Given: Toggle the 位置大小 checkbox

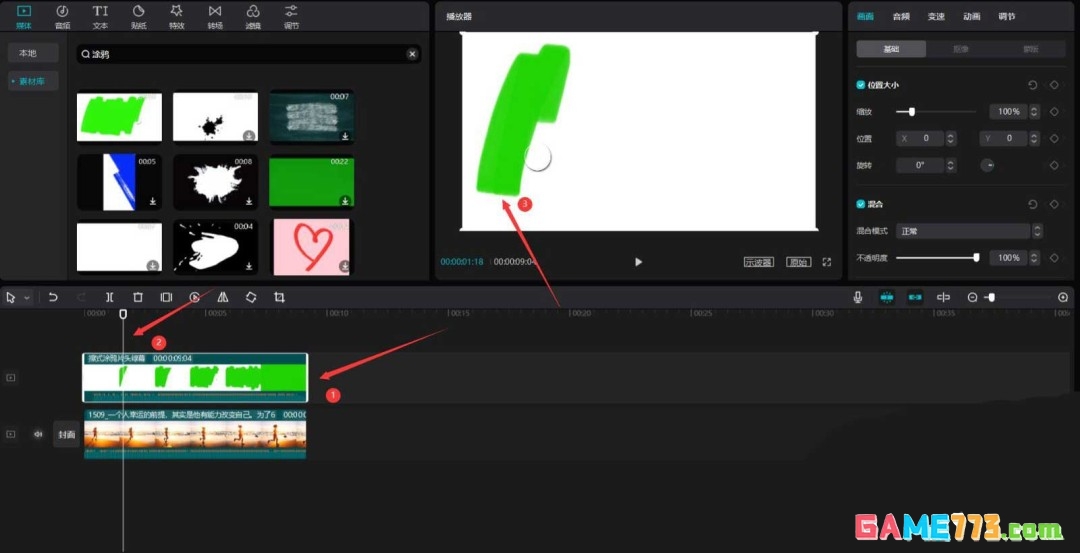Looking at the screenshot, I should point(861,86).
